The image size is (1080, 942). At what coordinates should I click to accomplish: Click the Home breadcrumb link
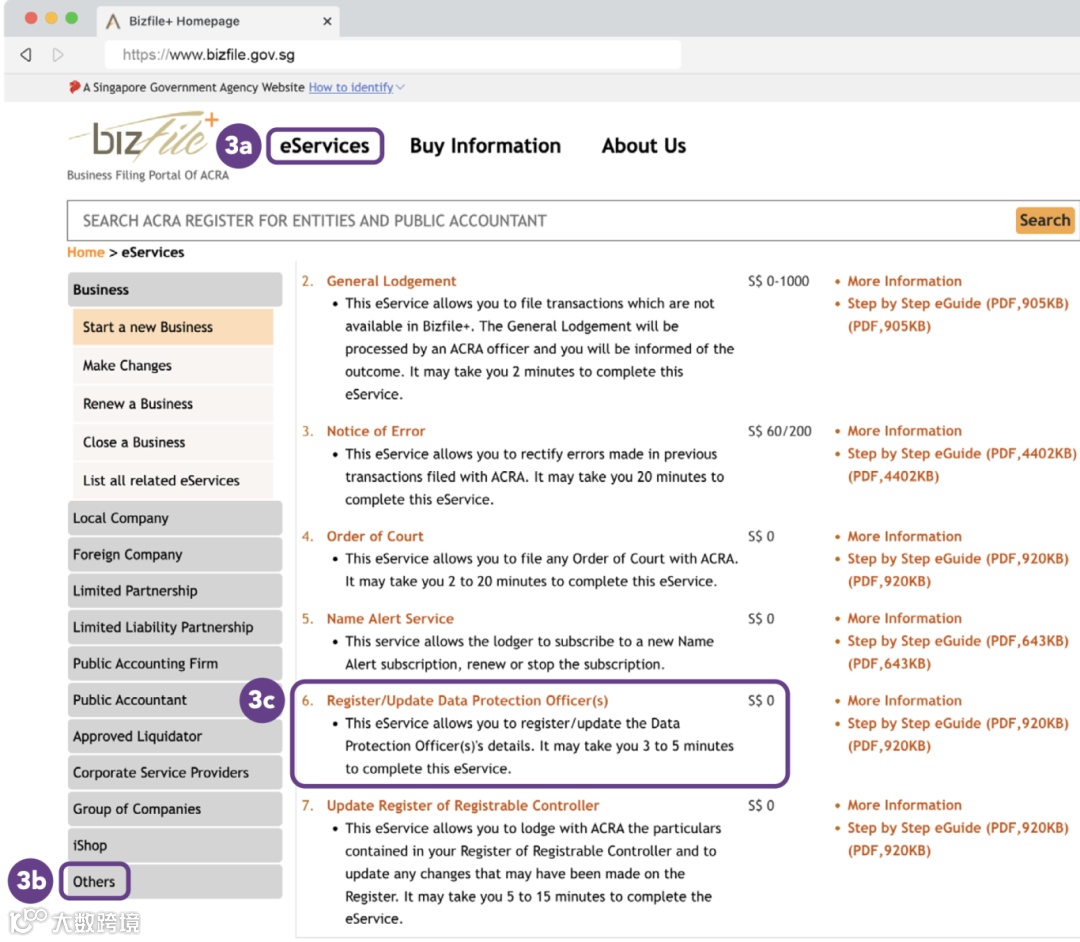click(x=85, y=252)
